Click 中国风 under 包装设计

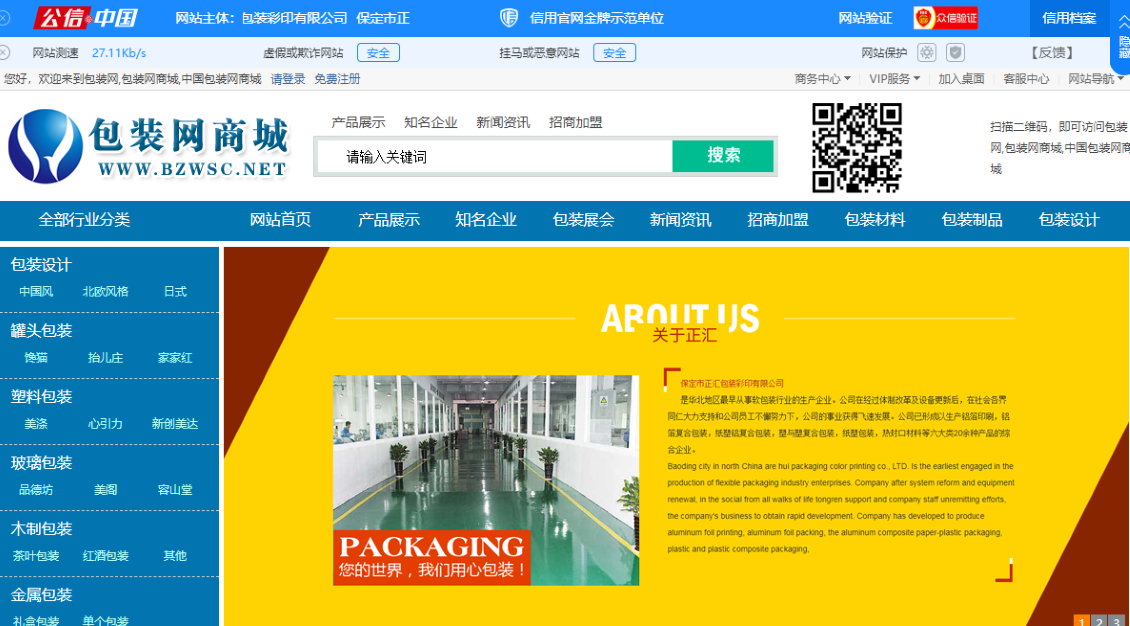(36, 291)
